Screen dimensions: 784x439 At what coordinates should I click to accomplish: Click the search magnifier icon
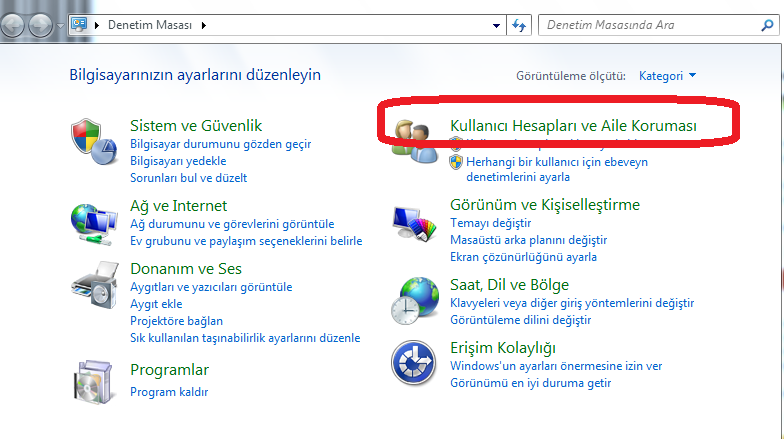click(x=768, y=25)
